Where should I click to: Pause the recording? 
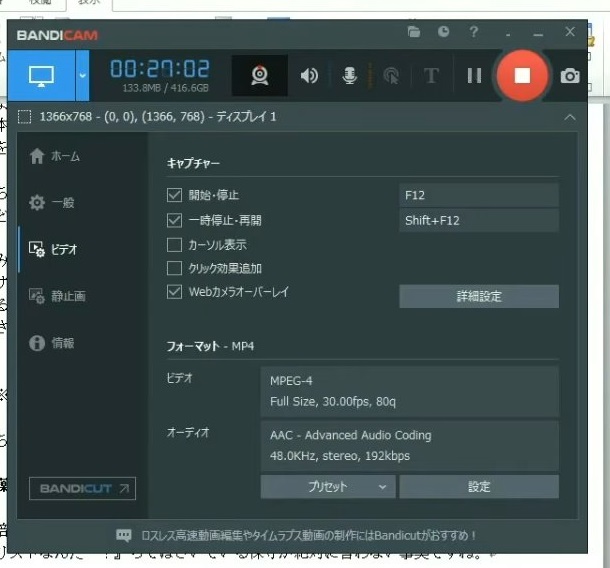click(474, 75)
